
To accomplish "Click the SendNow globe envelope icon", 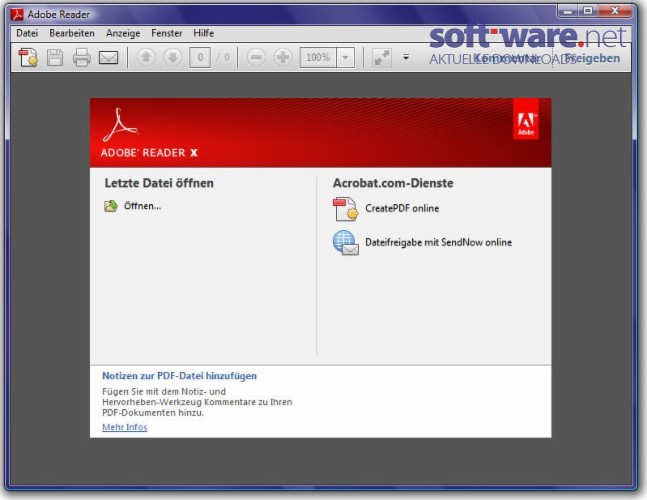I will pos(346,243).
